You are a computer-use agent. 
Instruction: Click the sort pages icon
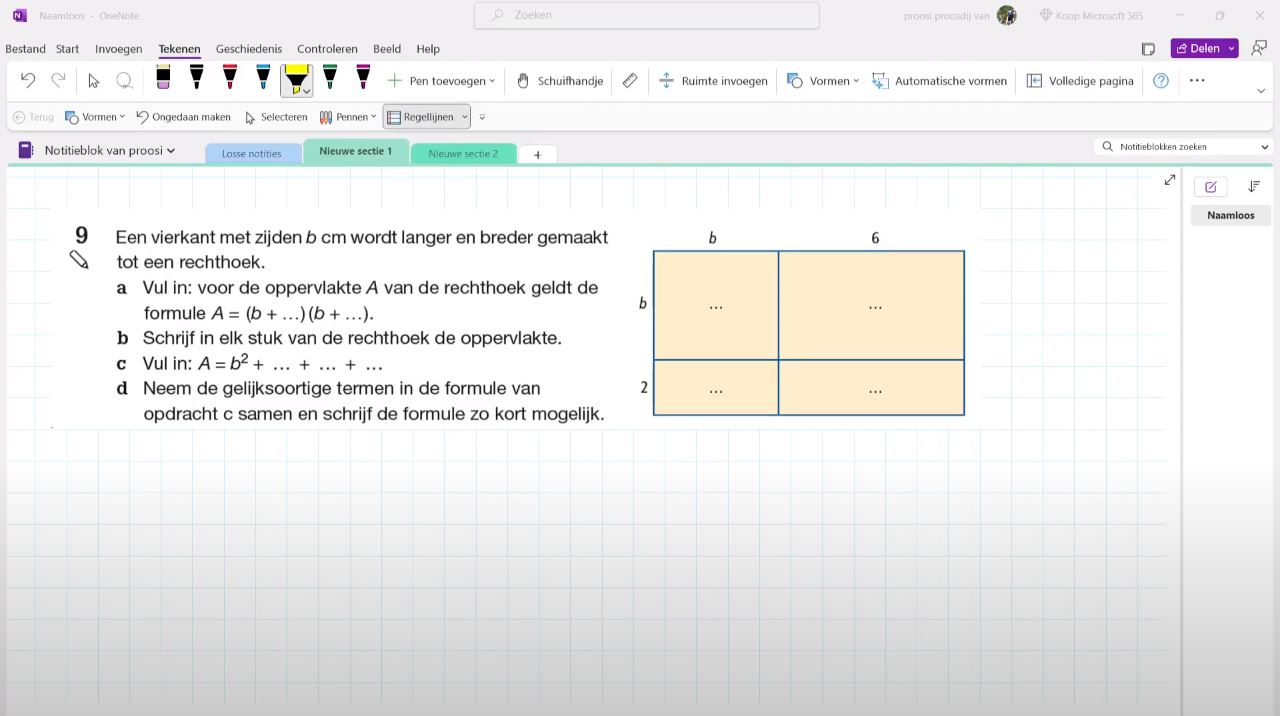click(x=1254, y=187)
